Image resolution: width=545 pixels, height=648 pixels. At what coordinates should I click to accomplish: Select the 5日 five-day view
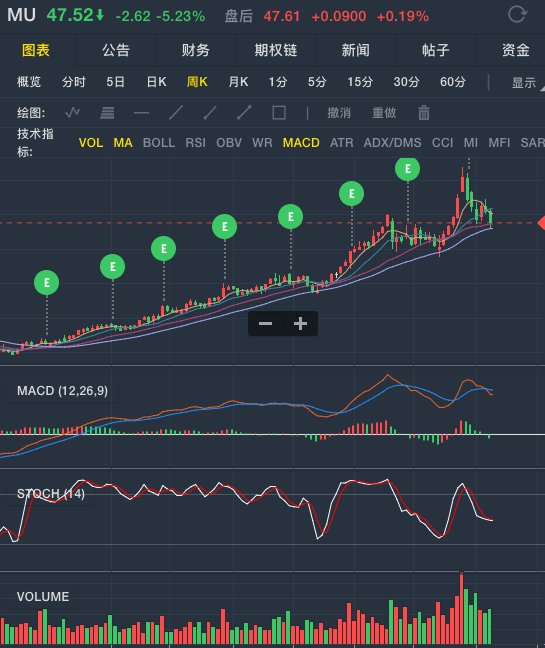click(x=115, y=82)
